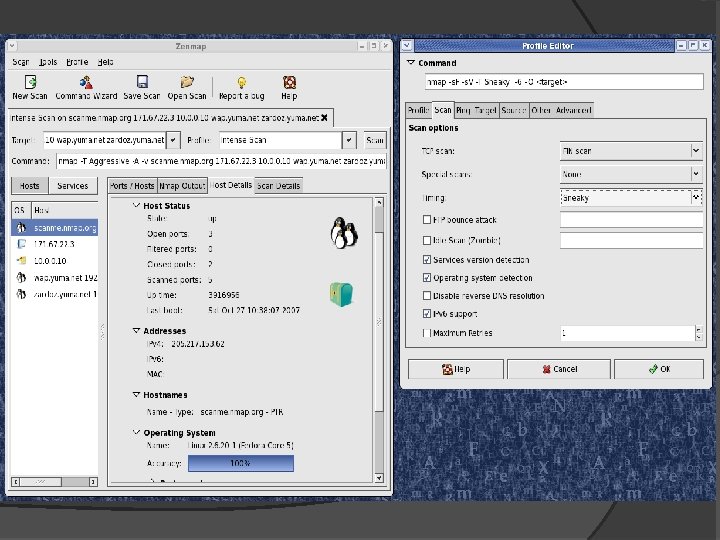The image size is (720, 540).
Task: Click the green safe security icon in Host Details
Action: click(341, 294)
